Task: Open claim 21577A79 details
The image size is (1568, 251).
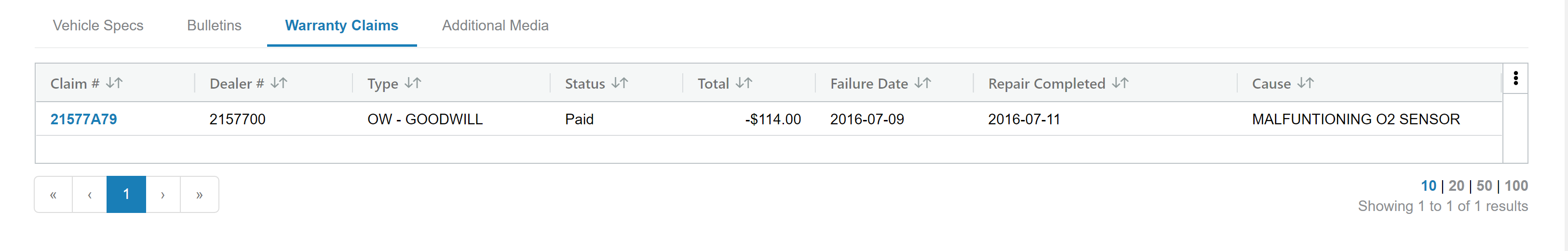Action: tap(83, 119)
